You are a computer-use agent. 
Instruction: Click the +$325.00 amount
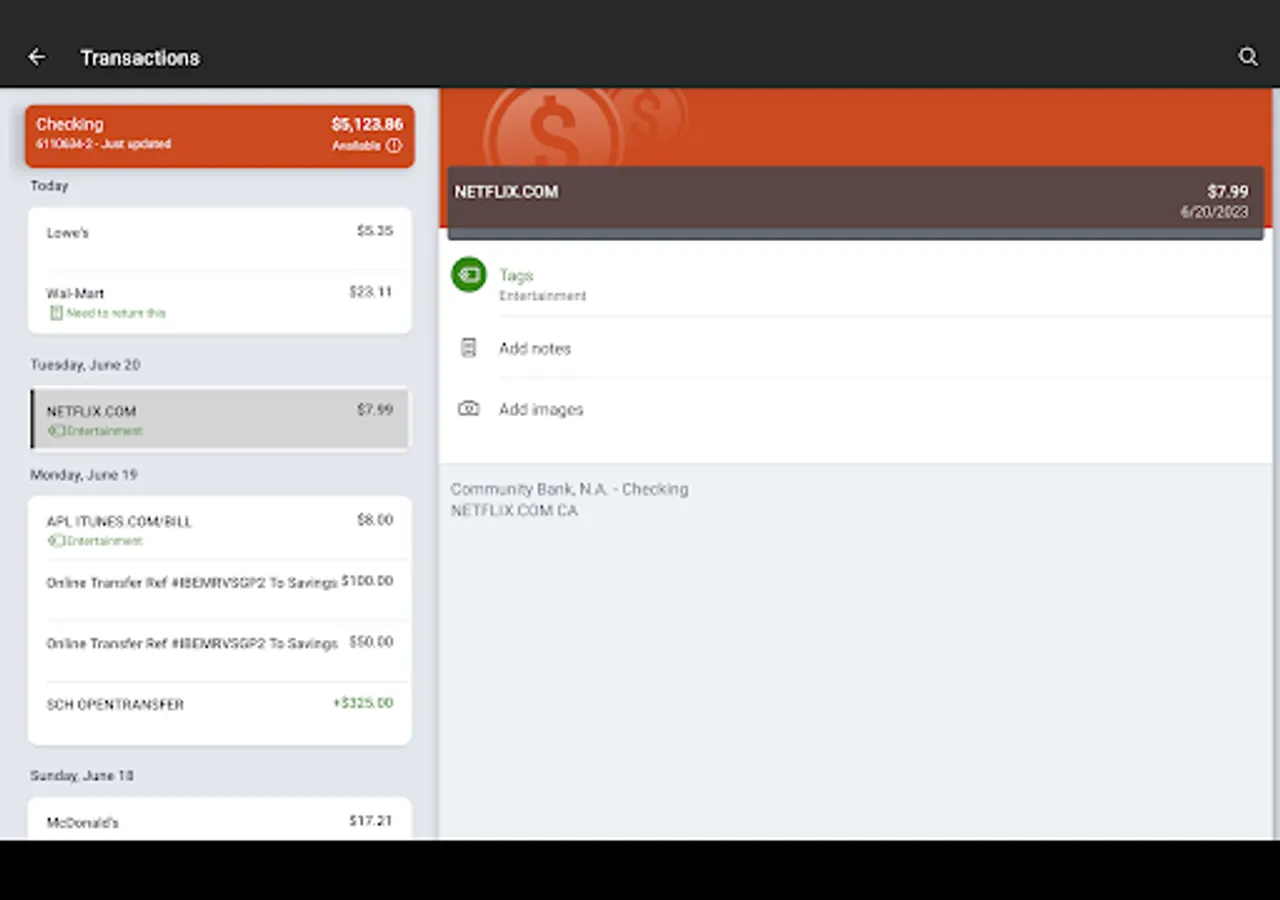pyautogui.click(x=363, y=703)
